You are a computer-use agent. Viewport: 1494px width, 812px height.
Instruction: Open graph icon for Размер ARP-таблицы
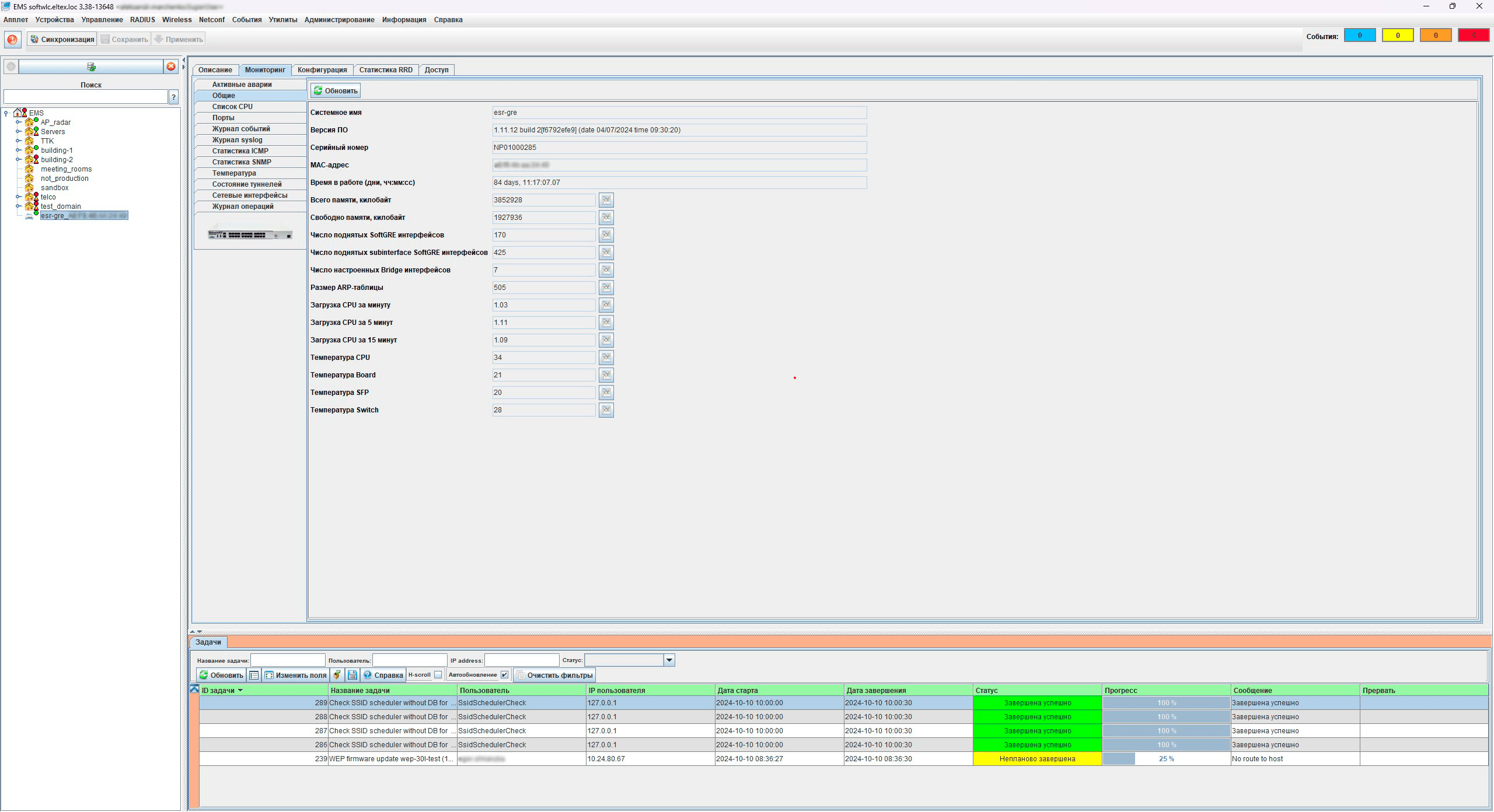click(x=606, y=288)
